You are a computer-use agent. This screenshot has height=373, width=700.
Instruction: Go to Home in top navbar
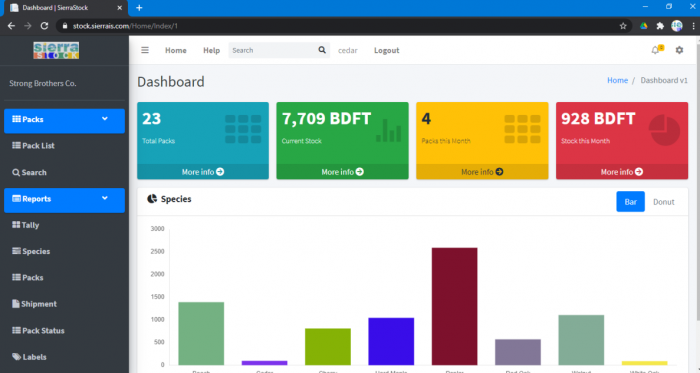176,50
